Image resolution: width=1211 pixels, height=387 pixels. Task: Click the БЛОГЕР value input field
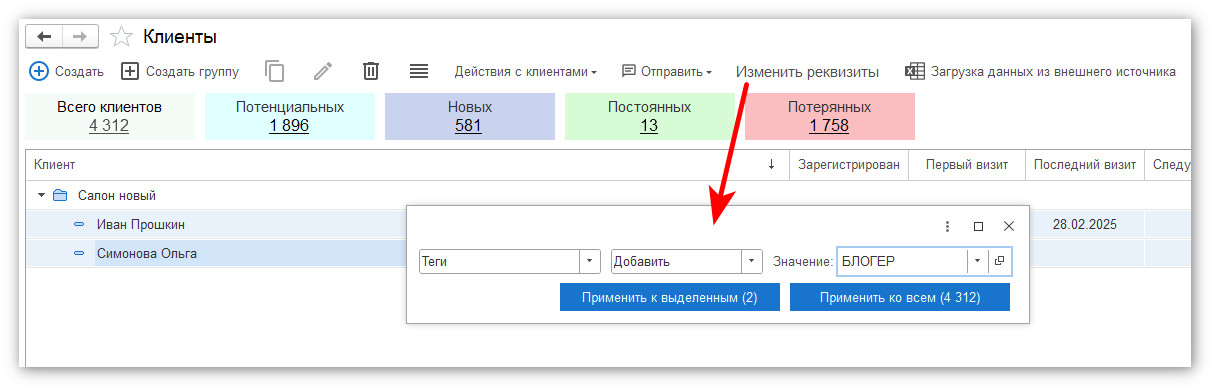[x=902, y=261]
